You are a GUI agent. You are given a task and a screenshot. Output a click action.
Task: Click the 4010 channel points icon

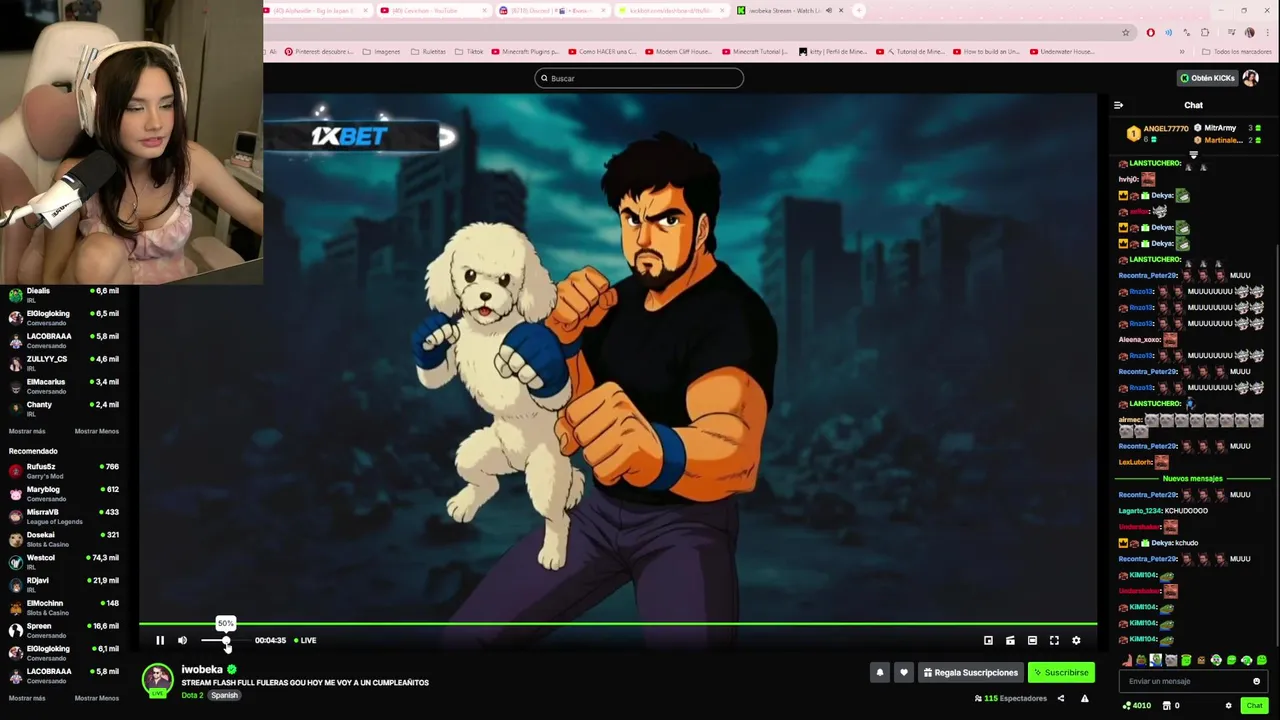point(1137,705)
